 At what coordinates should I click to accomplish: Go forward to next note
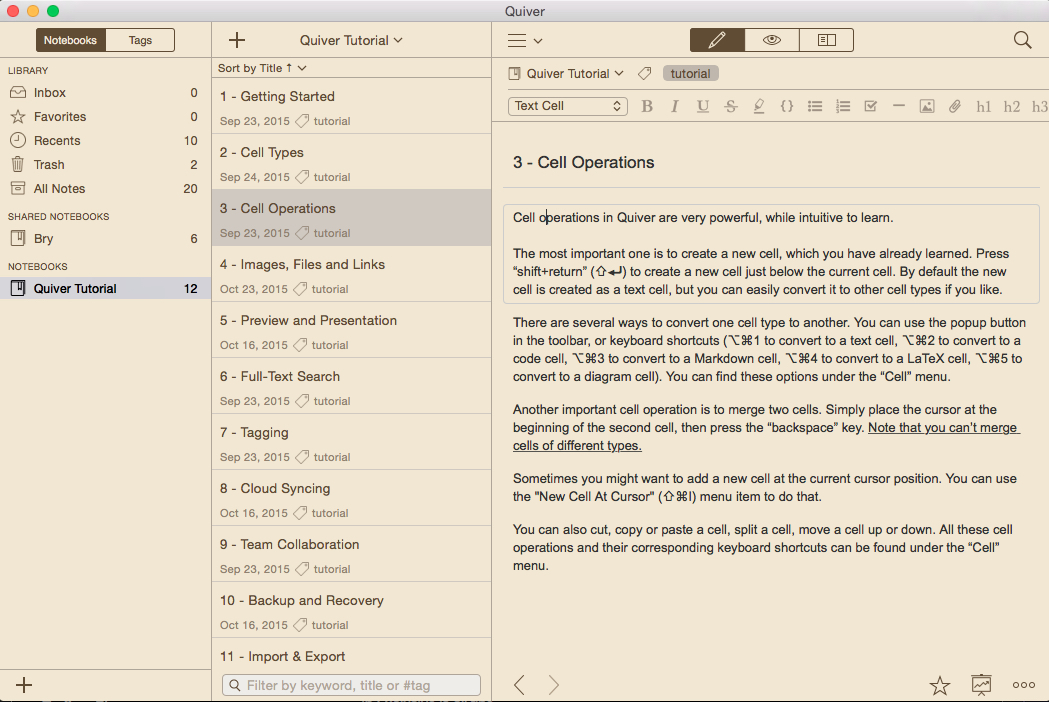(x=553, y=685)
